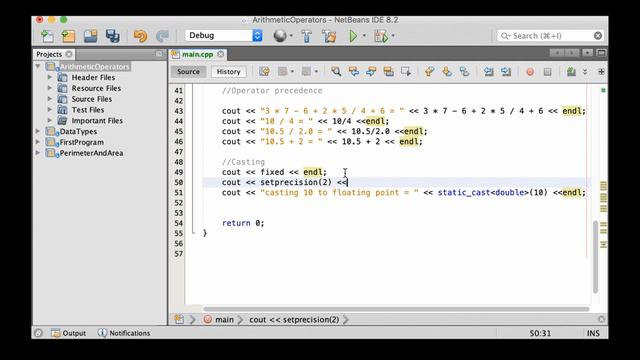Clear the Search field with the x
The width and height of the screenshot is (640, 360).
598,36
